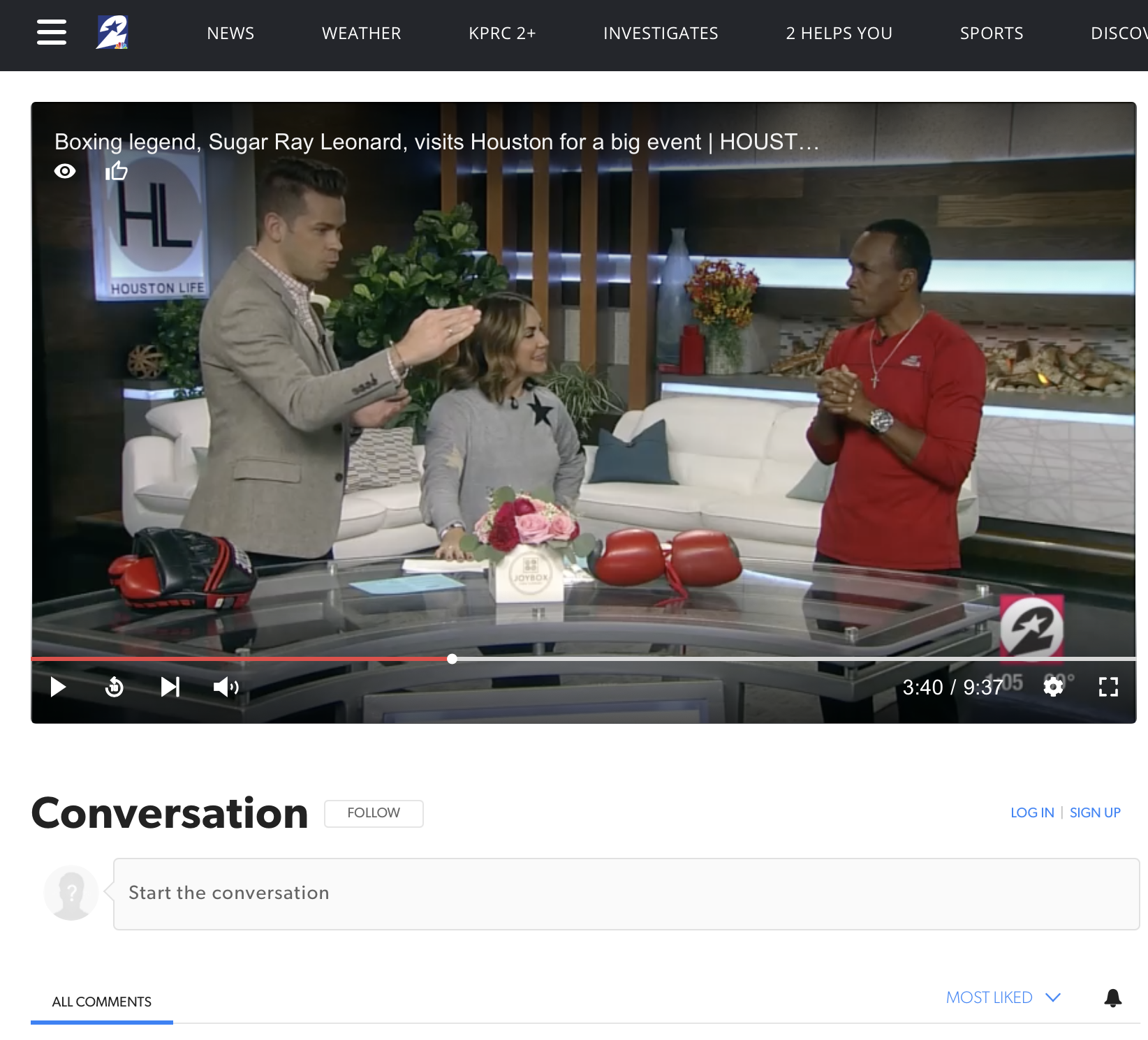Image resolution: width=1148 pixels, height=1040 pixels.
Task: Click the FOLLOW conversation button
Action: 374,813
